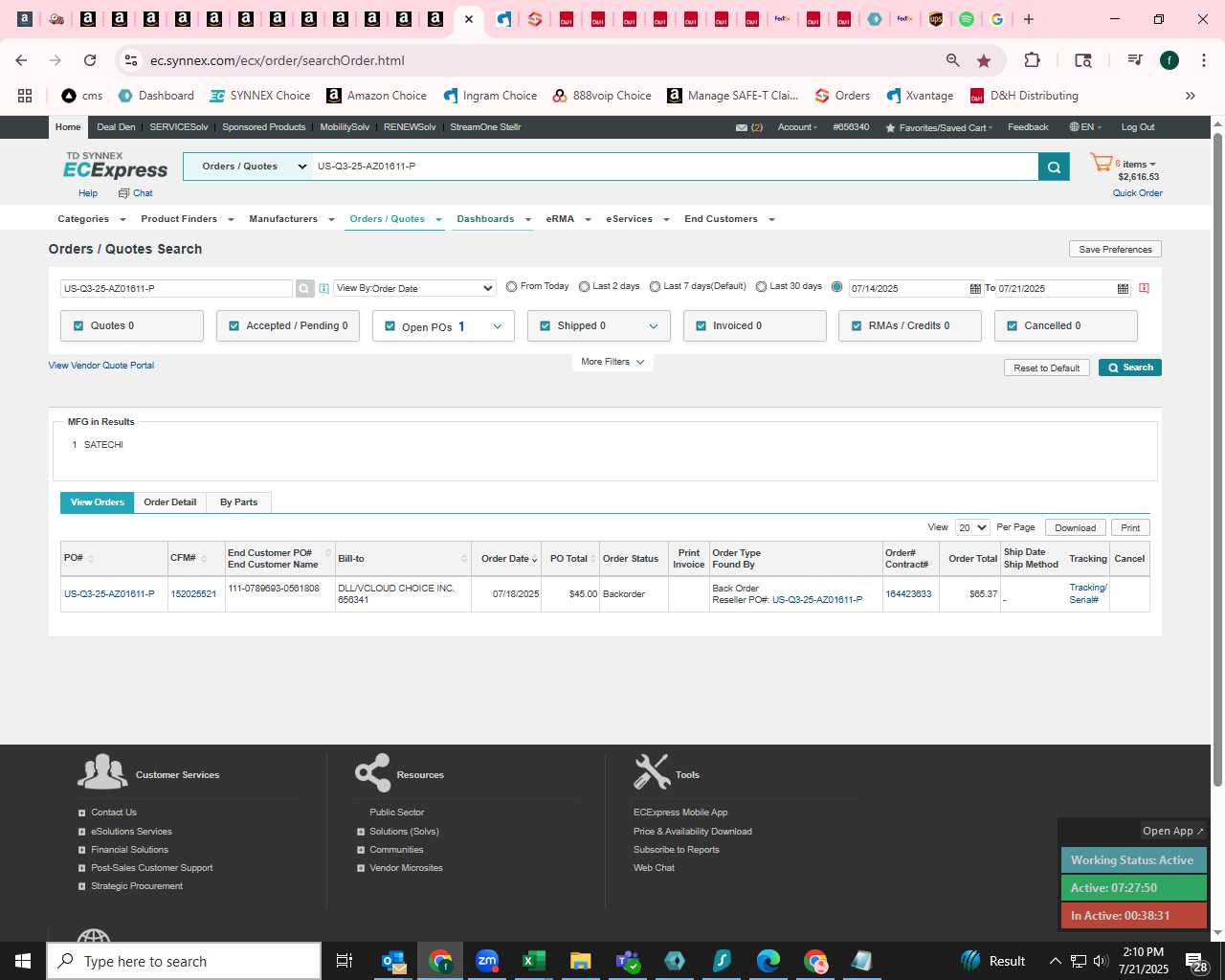Click the page vertical scrollbar
Image resolution: width=1225 pixels, height=980 pixels.
pyautogui.click(x=1217, y=459)
